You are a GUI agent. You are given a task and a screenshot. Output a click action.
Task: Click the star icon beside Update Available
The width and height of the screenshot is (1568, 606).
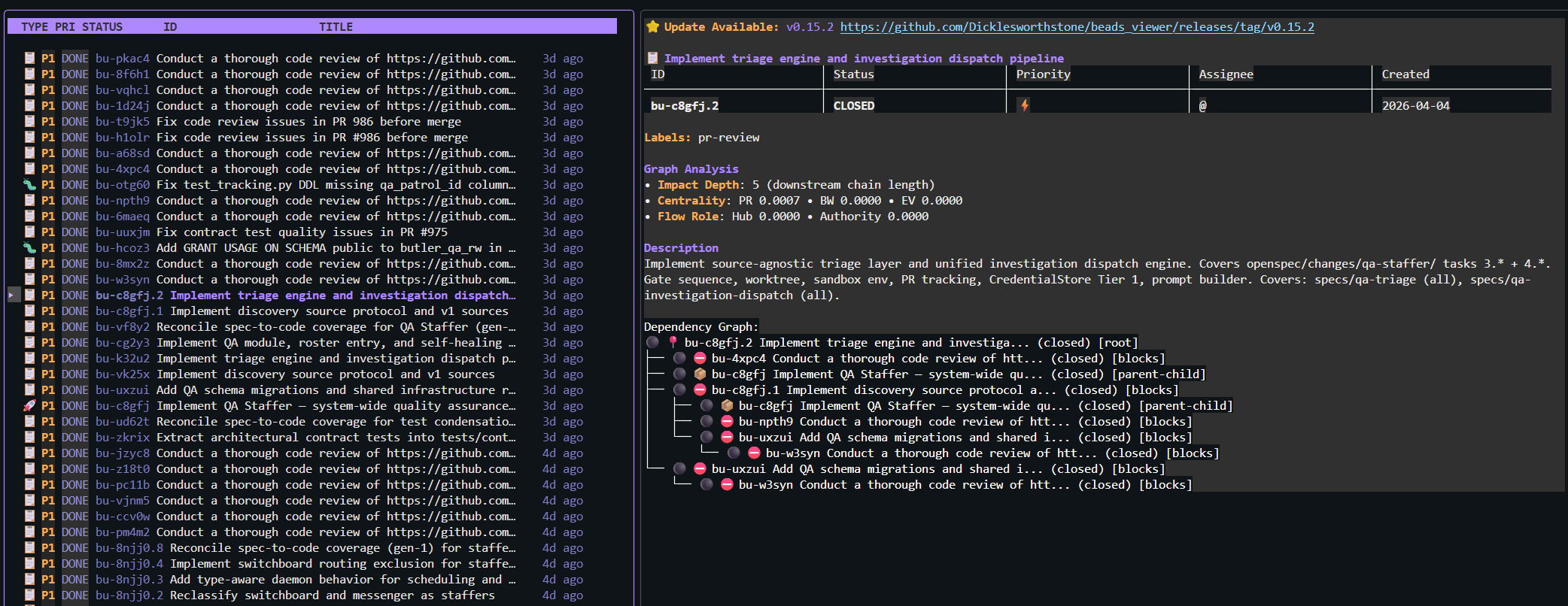pos(652,27)
